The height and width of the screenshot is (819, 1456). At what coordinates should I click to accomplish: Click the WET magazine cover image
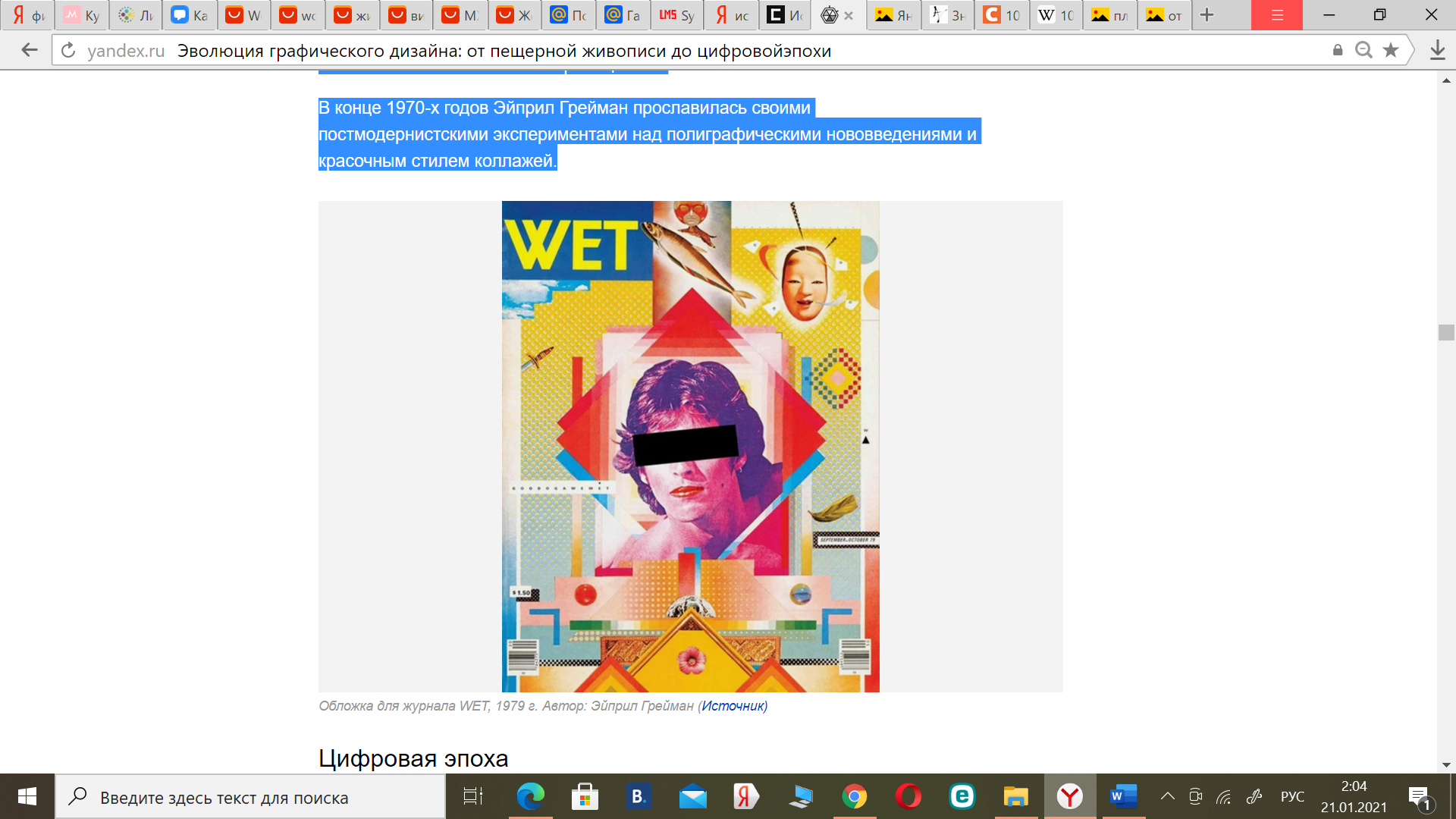(690, 446)
